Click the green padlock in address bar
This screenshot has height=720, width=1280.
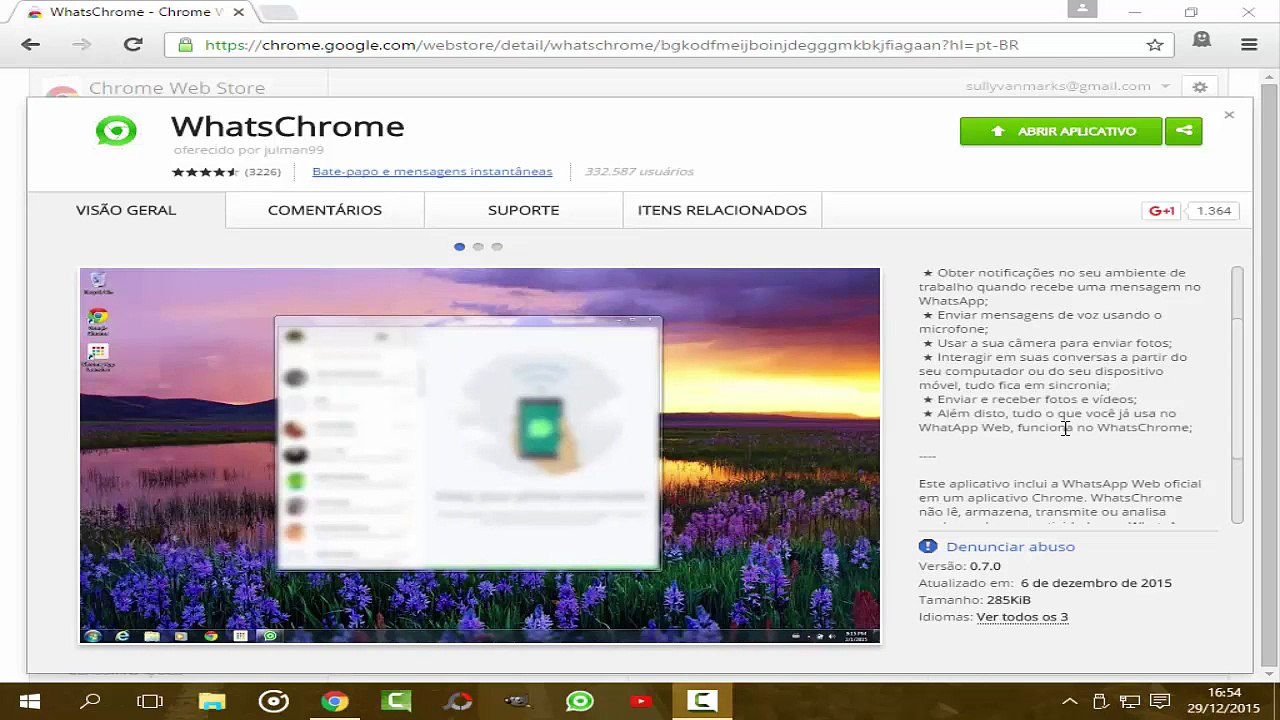(x=186, y=45)
